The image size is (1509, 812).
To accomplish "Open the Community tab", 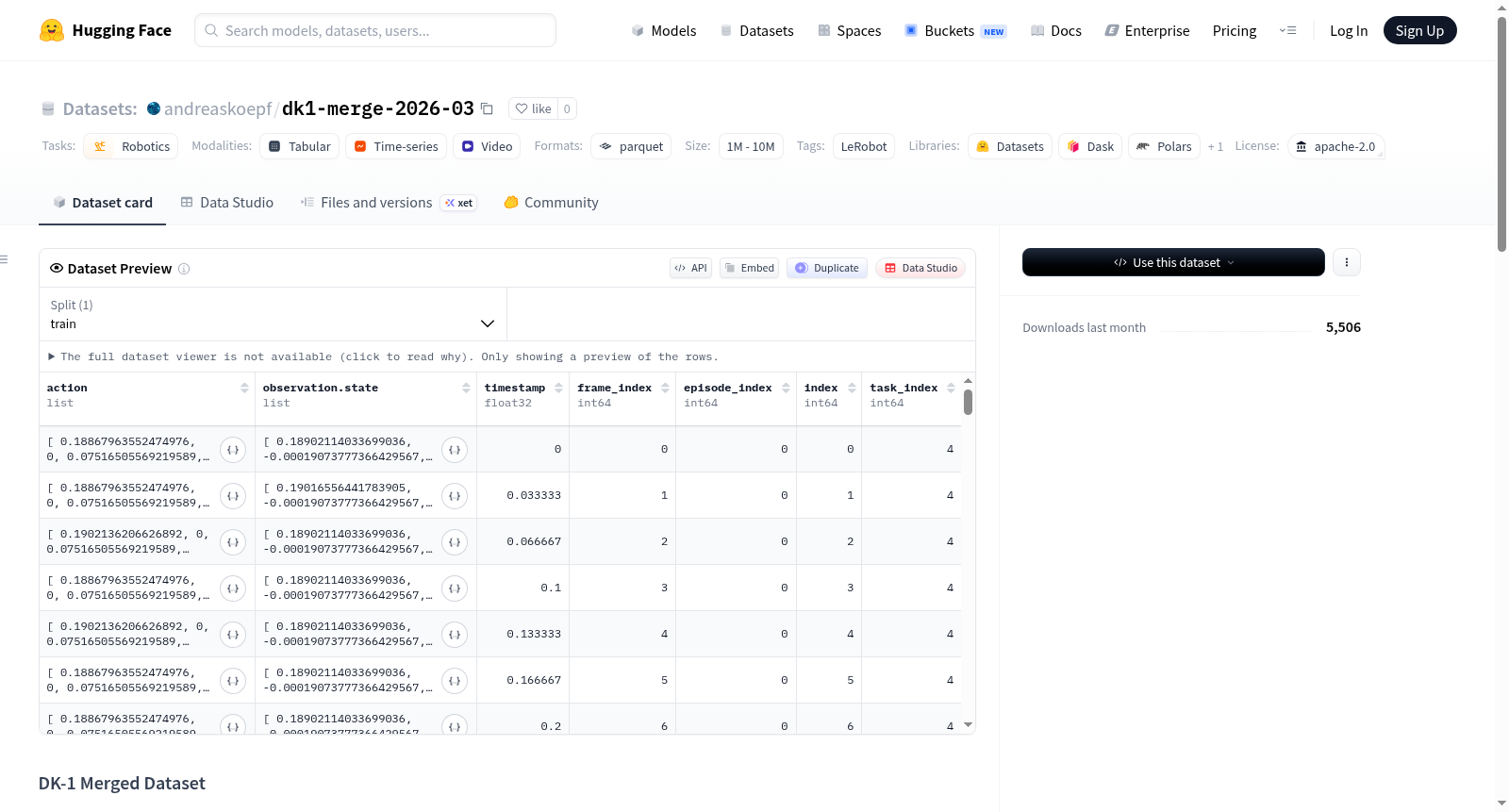I will [551, 202].
